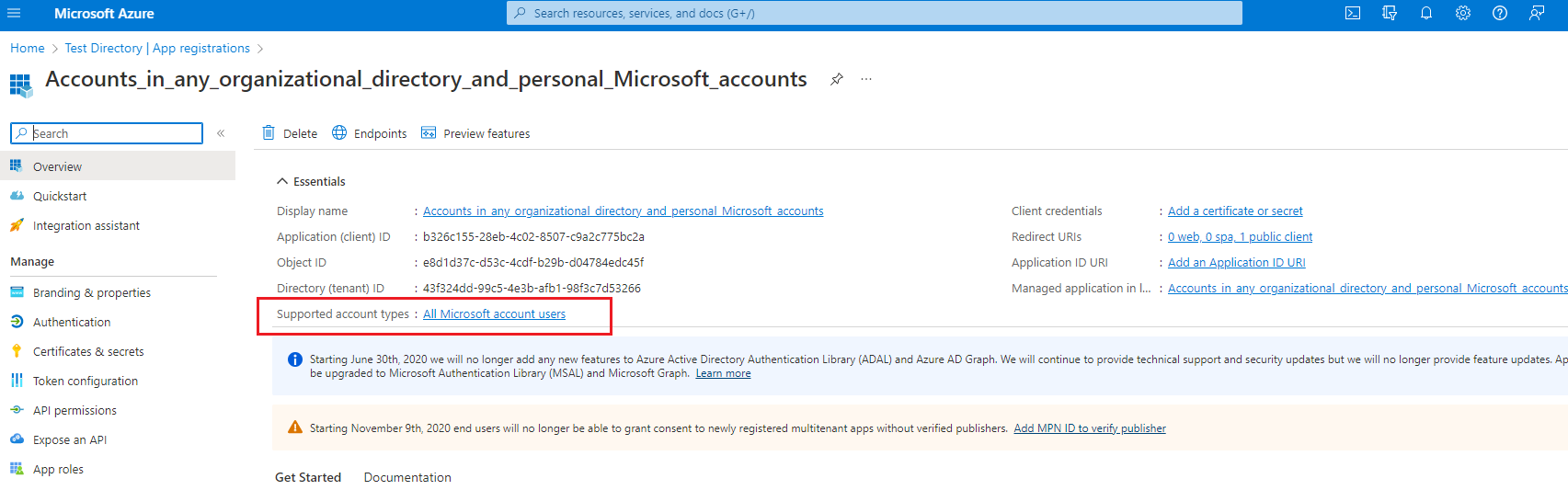Click Learn more in ADAL notice
Viewport: 1568px width, 490px height.
click(x=723, y=373)
